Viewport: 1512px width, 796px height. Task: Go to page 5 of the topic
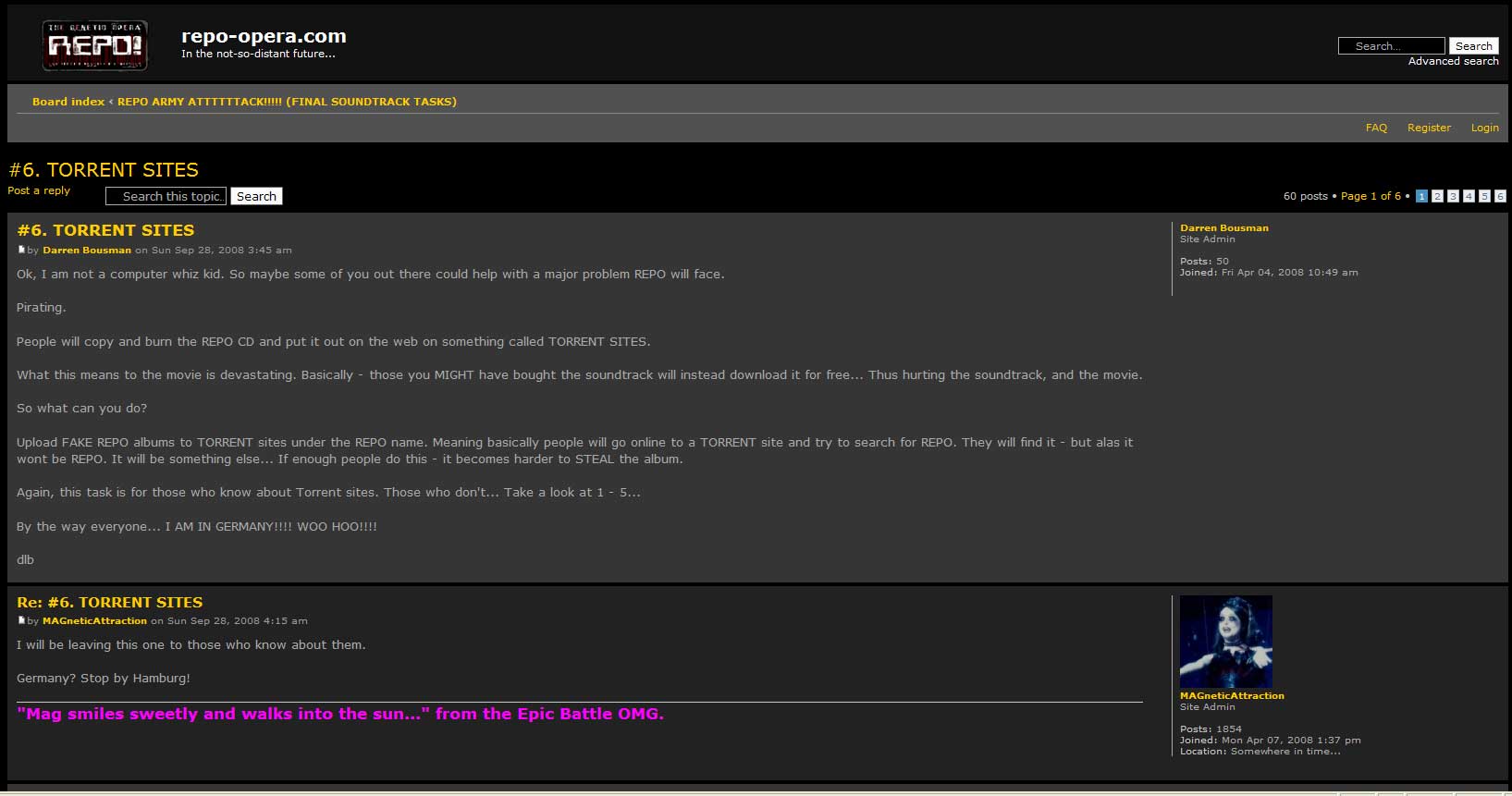[x=1484, y=196]
